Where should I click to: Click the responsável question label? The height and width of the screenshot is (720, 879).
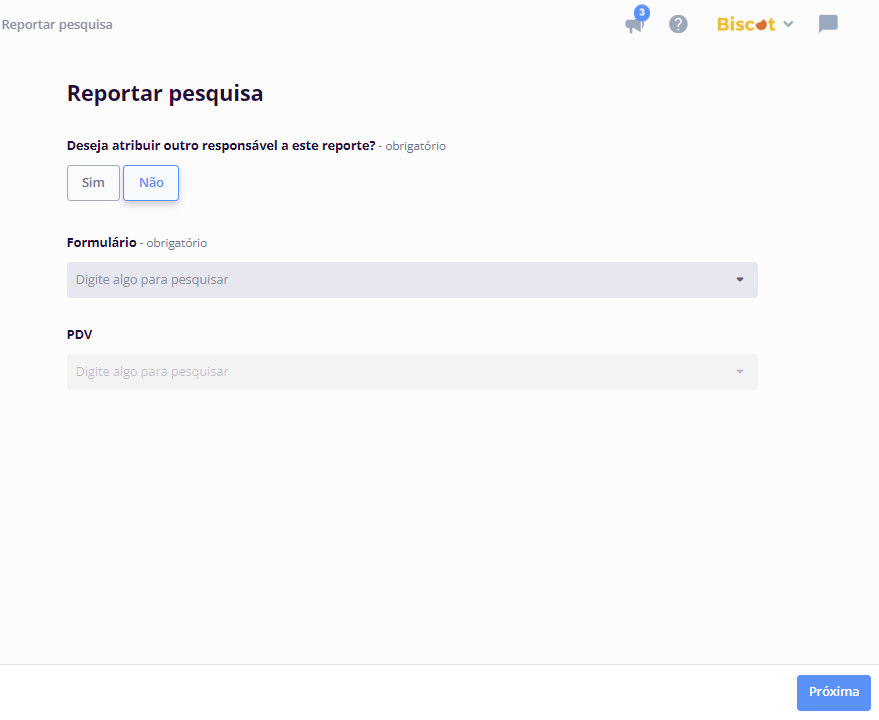click(221, 146)
